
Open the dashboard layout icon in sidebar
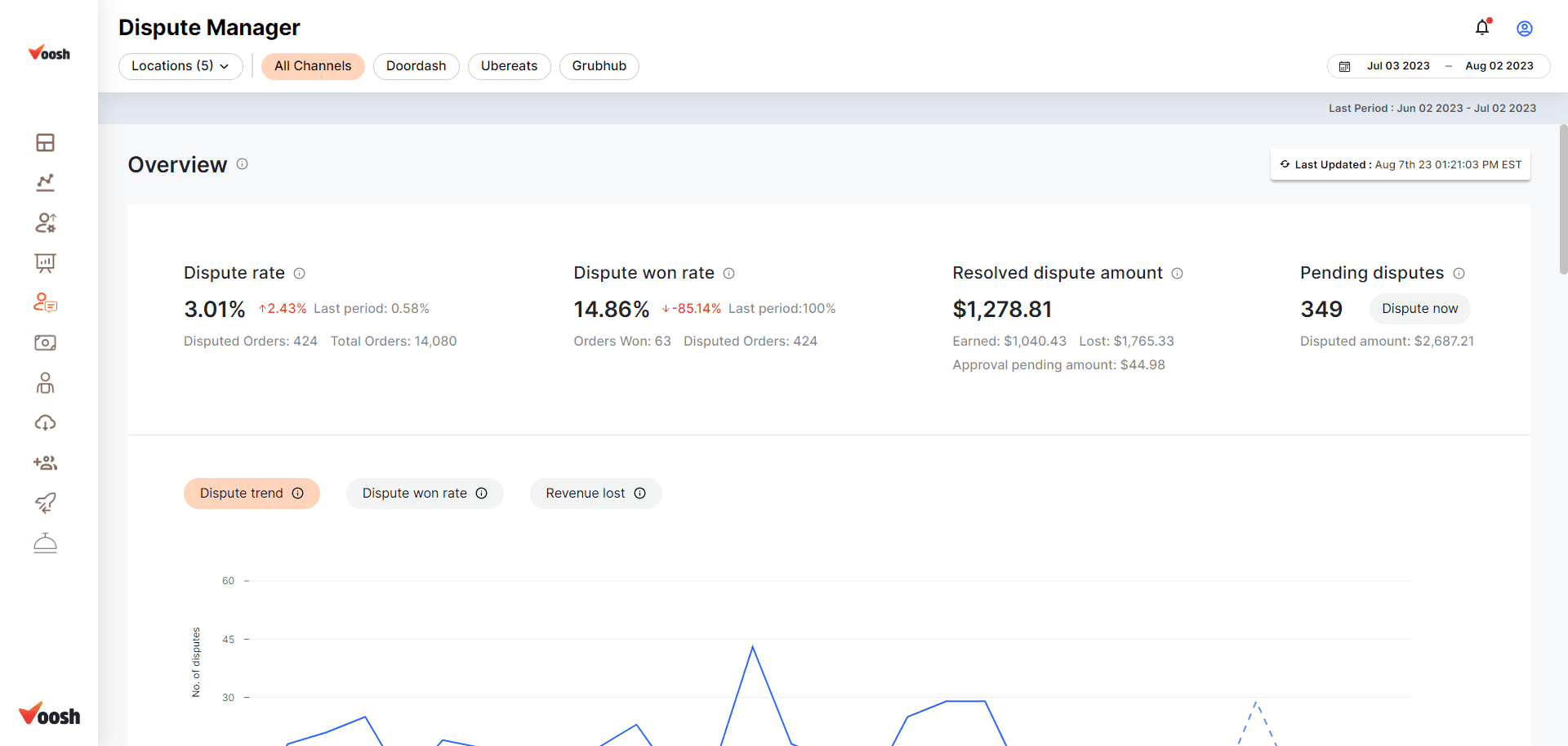[x=45, y=143]
